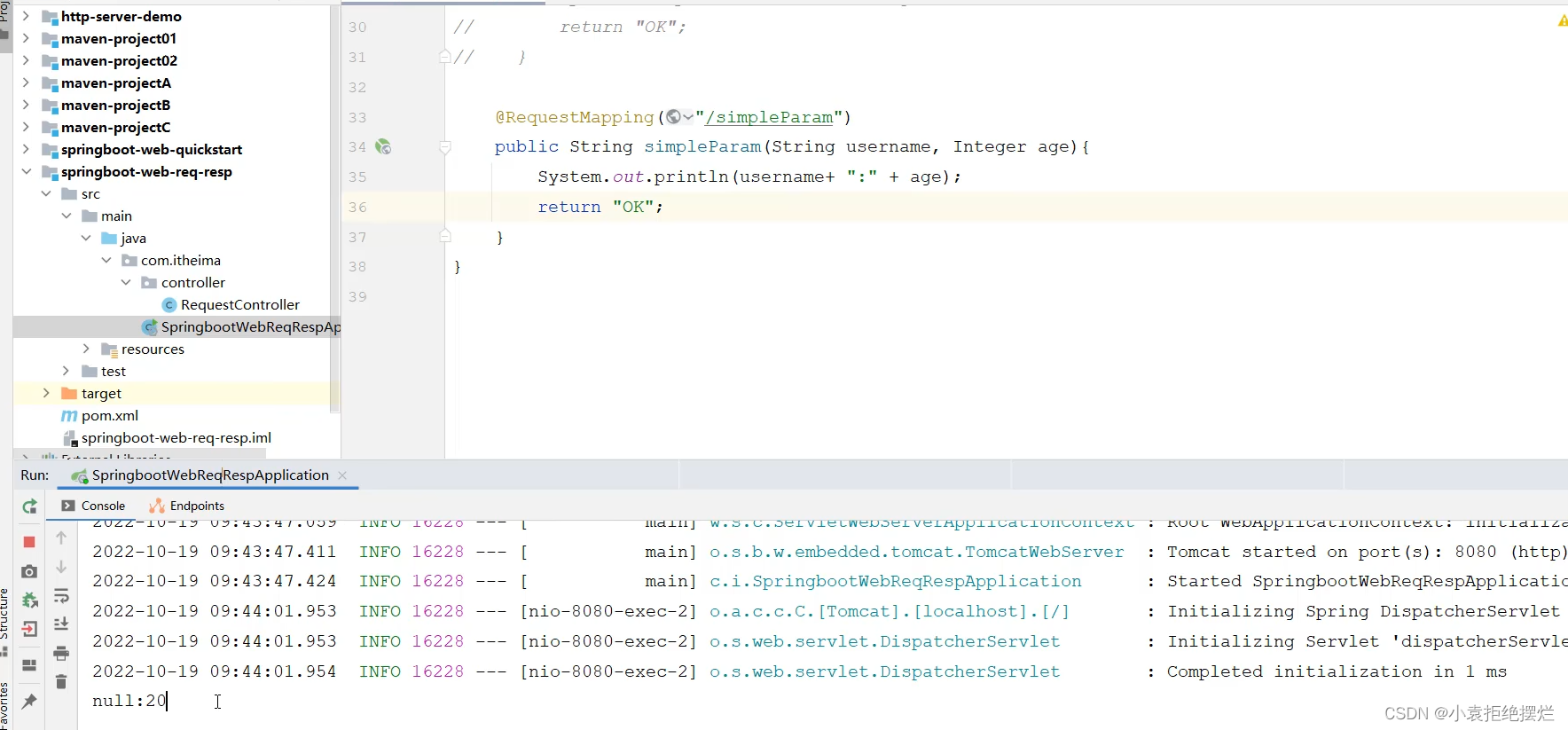Click the System.out.println statement on line 35

click(x=749, y=177)
